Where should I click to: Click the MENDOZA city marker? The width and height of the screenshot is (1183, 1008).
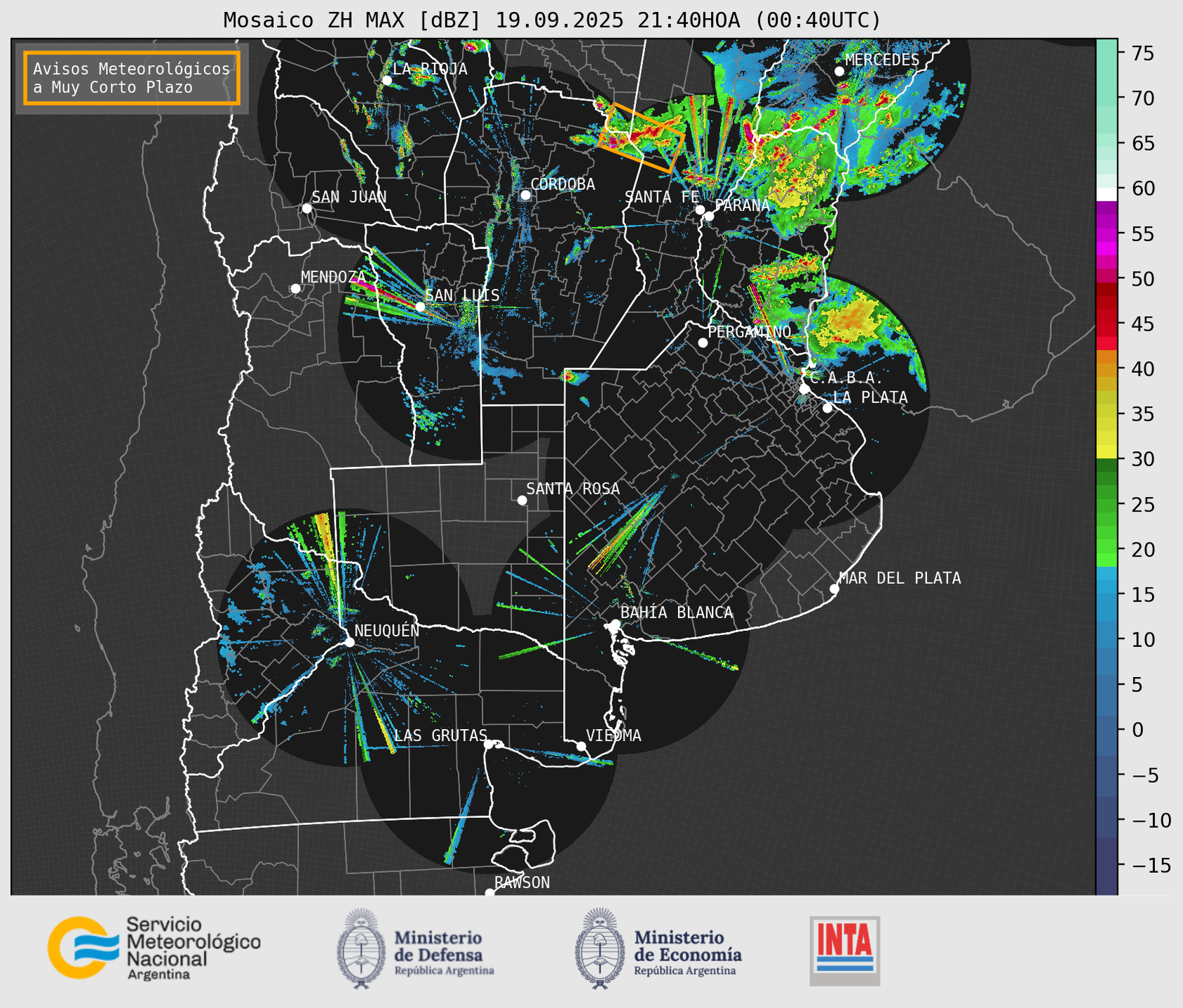tap(295, 289)
